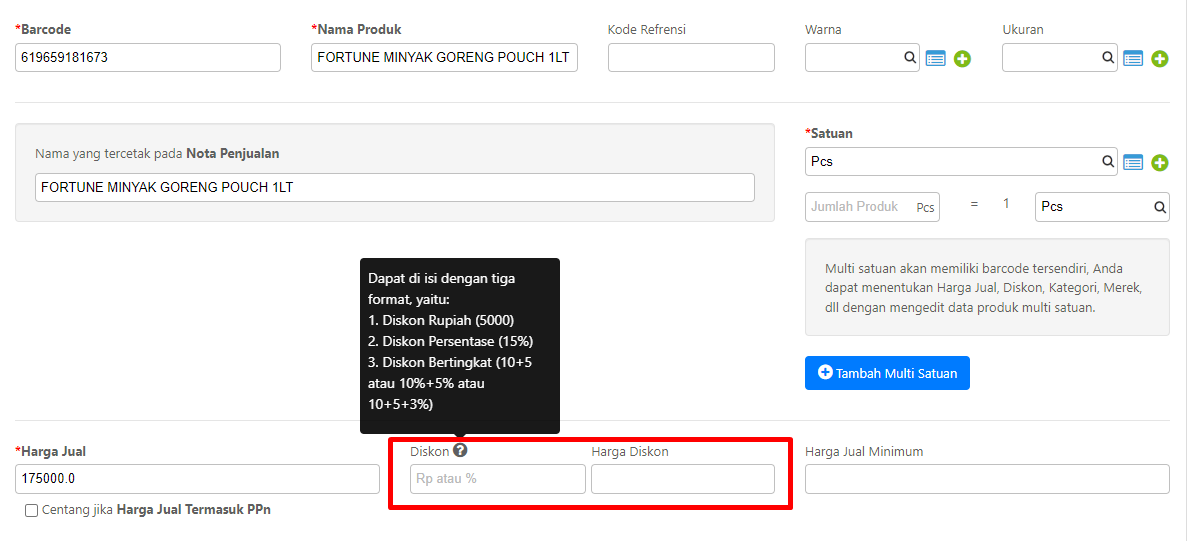Image resolution: width=1187 pixels, height=541 pixels.
Task: Click the search icon in Warna field
Action: [909, 58]
